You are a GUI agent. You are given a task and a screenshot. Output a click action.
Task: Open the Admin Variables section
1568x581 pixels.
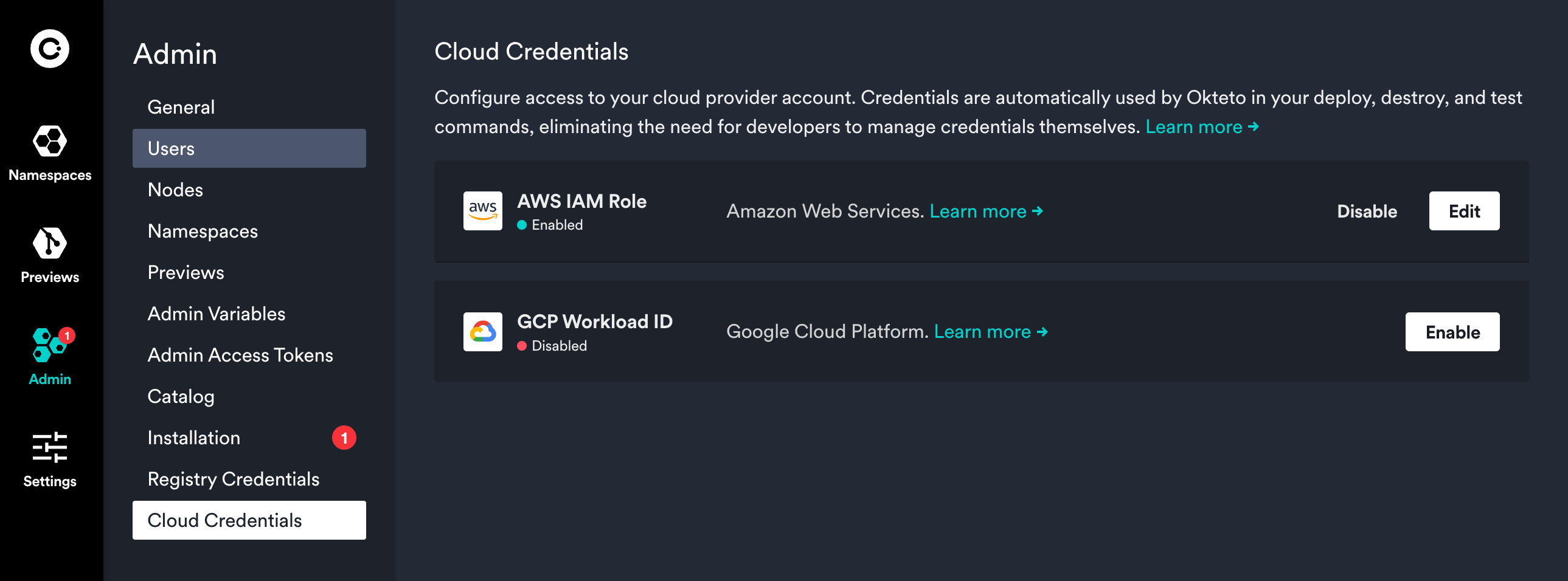216,314
